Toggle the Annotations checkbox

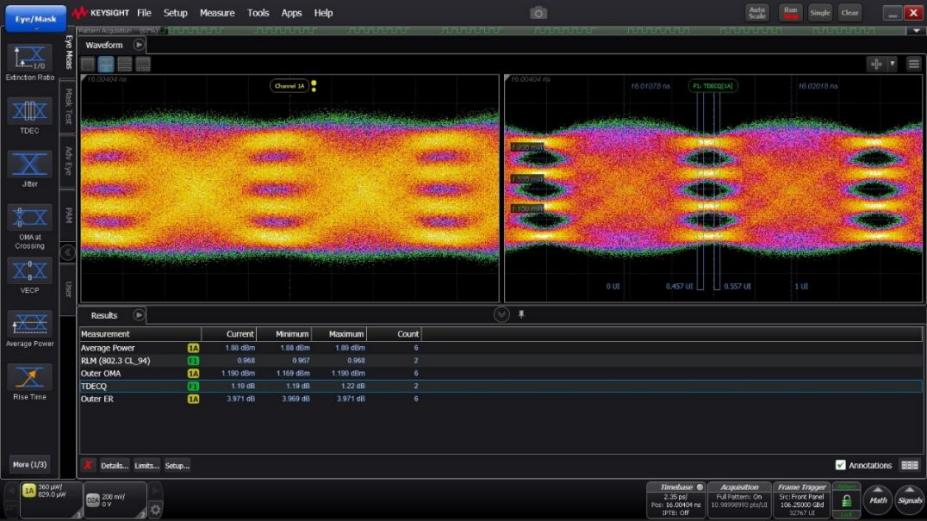pyautogui.click(x=840, y=465)
